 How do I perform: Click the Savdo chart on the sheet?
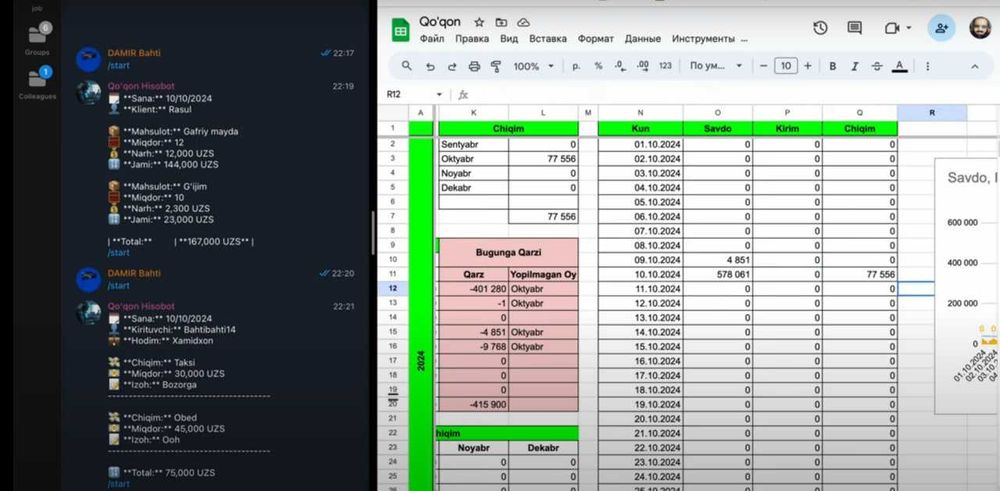[x=967, y=286]
